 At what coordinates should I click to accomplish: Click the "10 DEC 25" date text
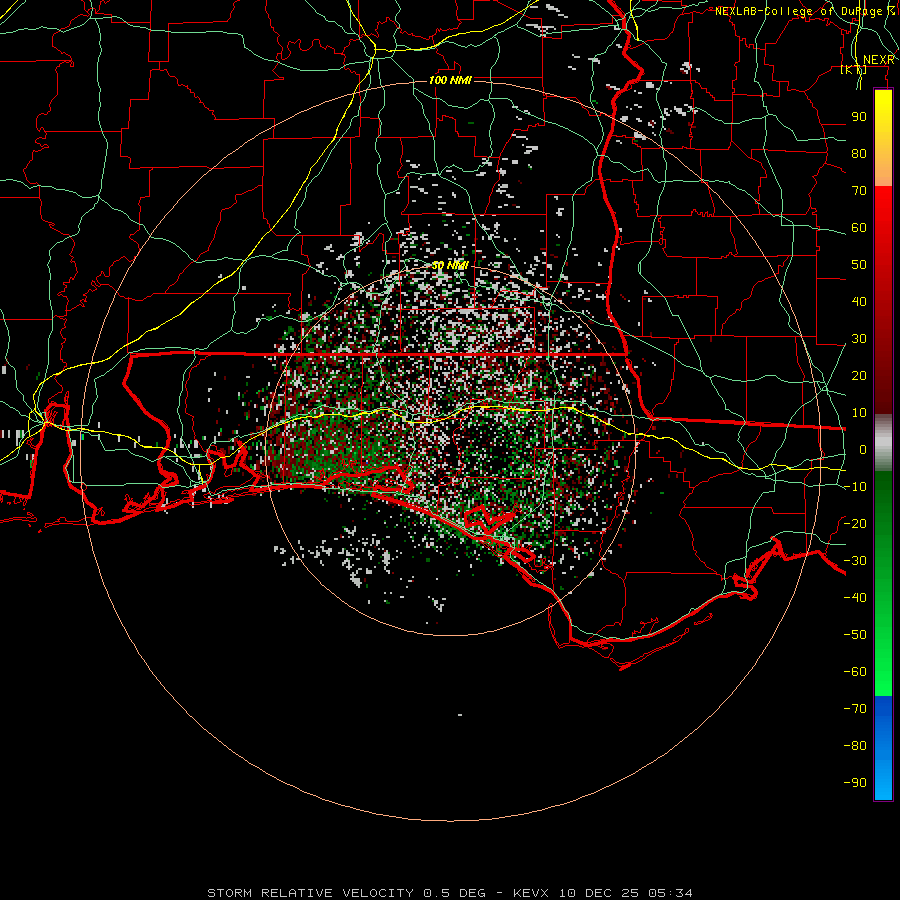click(599, 893)
